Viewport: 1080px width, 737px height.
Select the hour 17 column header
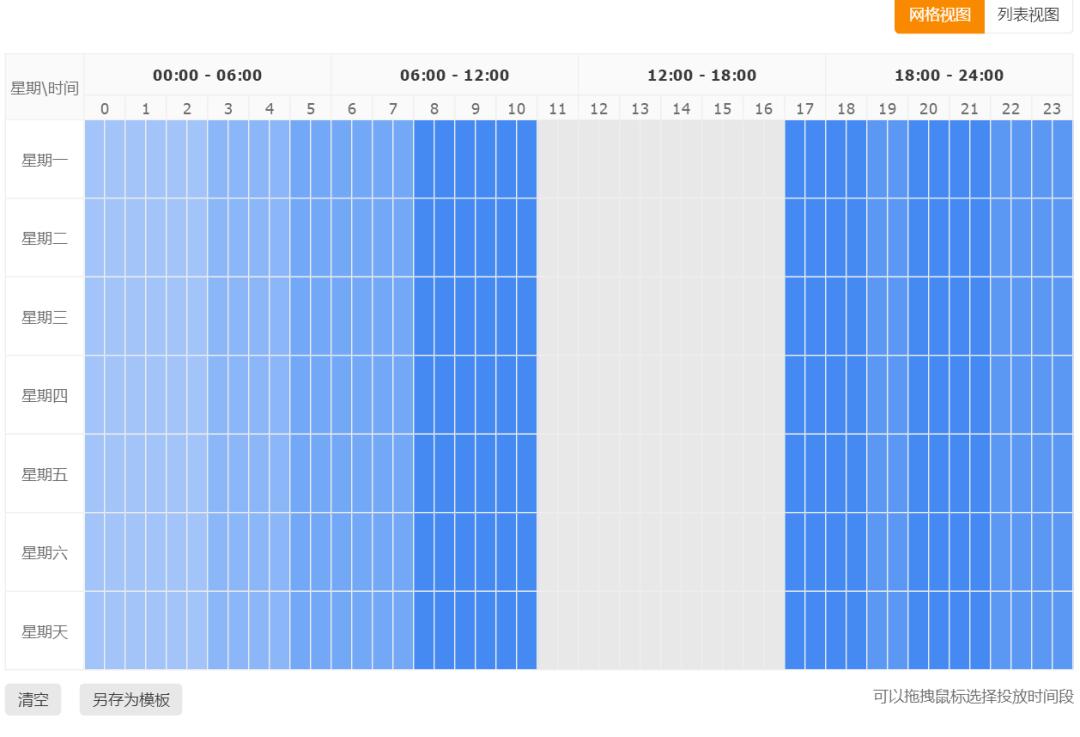[x=805, y=108]
